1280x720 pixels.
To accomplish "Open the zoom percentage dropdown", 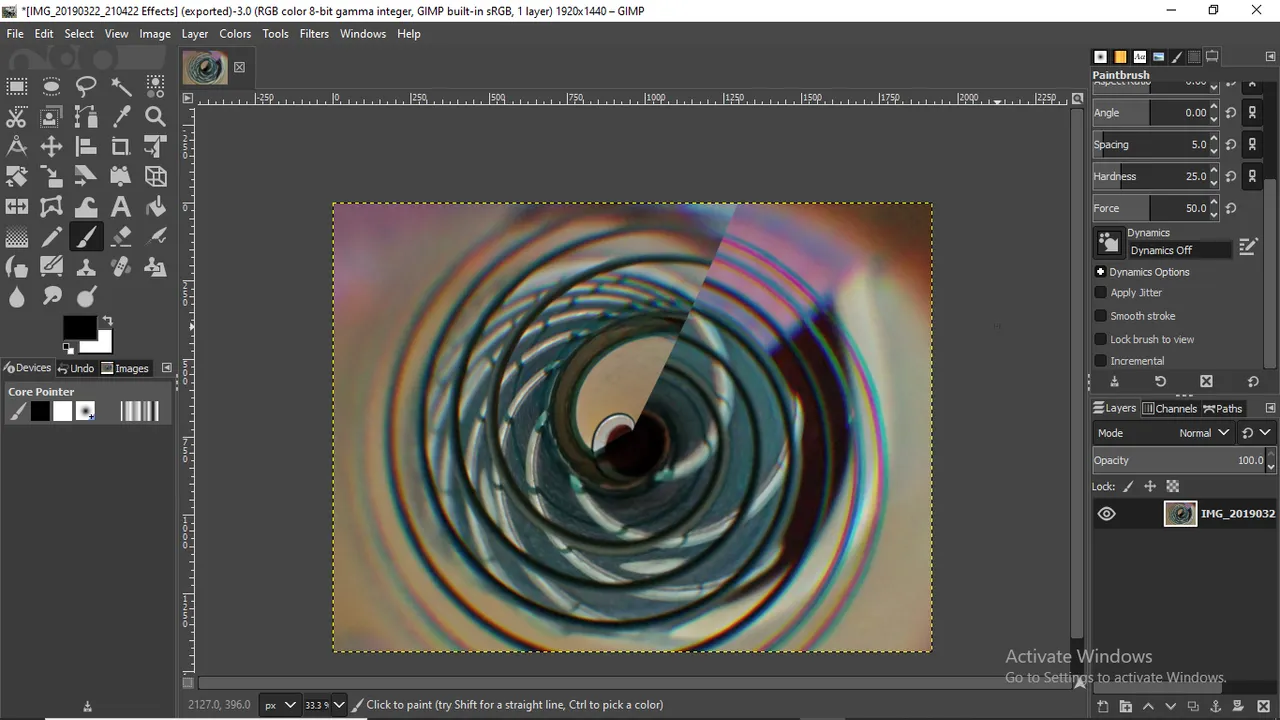I will [339, 705].
